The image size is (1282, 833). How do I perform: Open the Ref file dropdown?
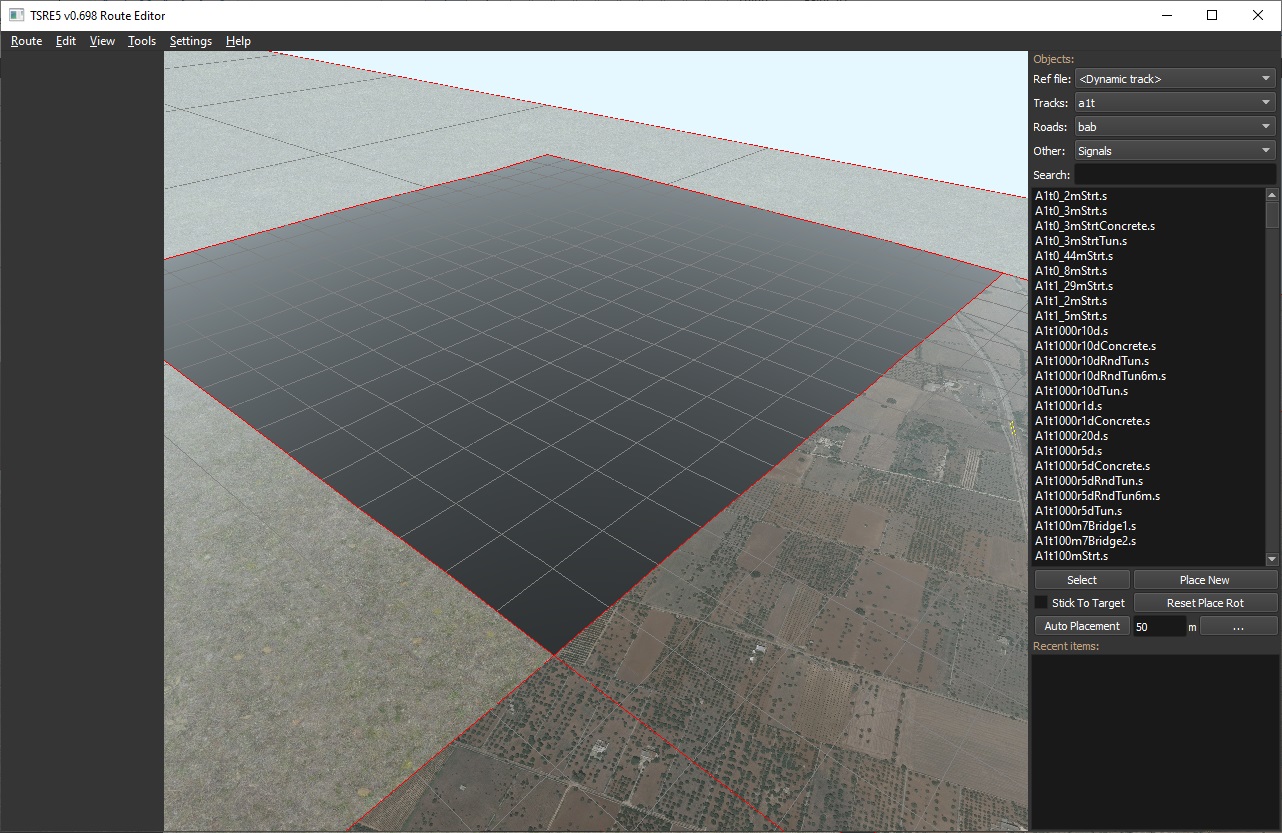[1175, 79]
